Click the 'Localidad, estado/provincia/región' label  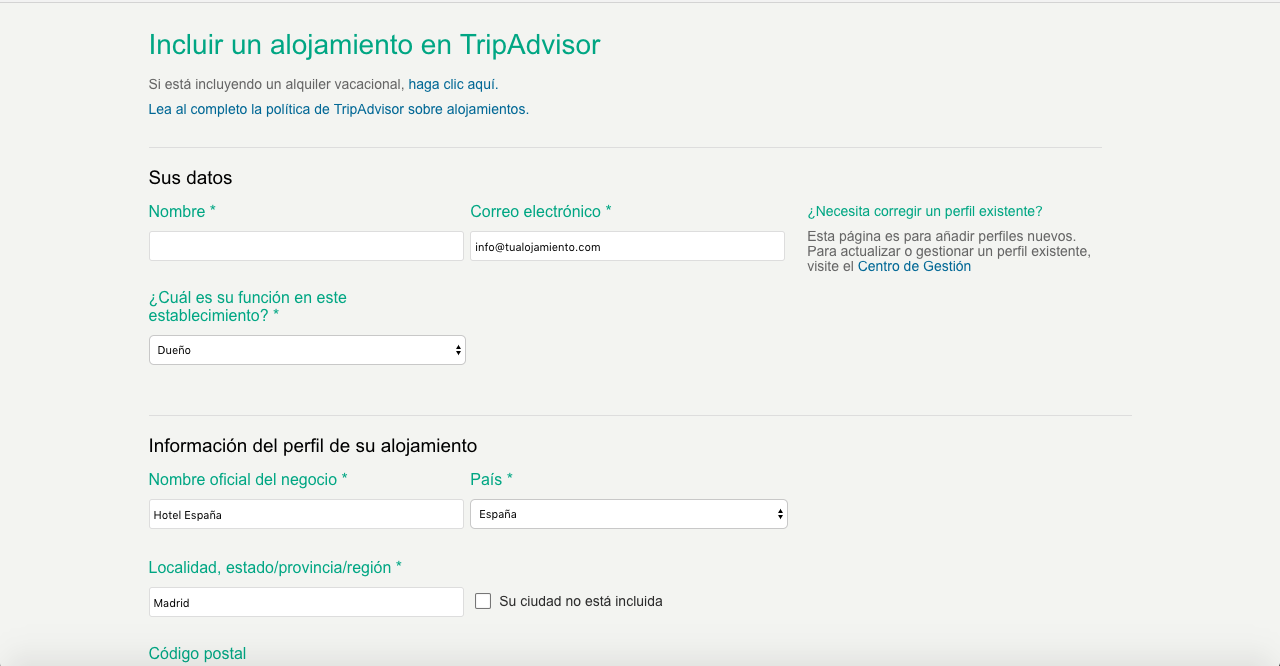(275, 567)
